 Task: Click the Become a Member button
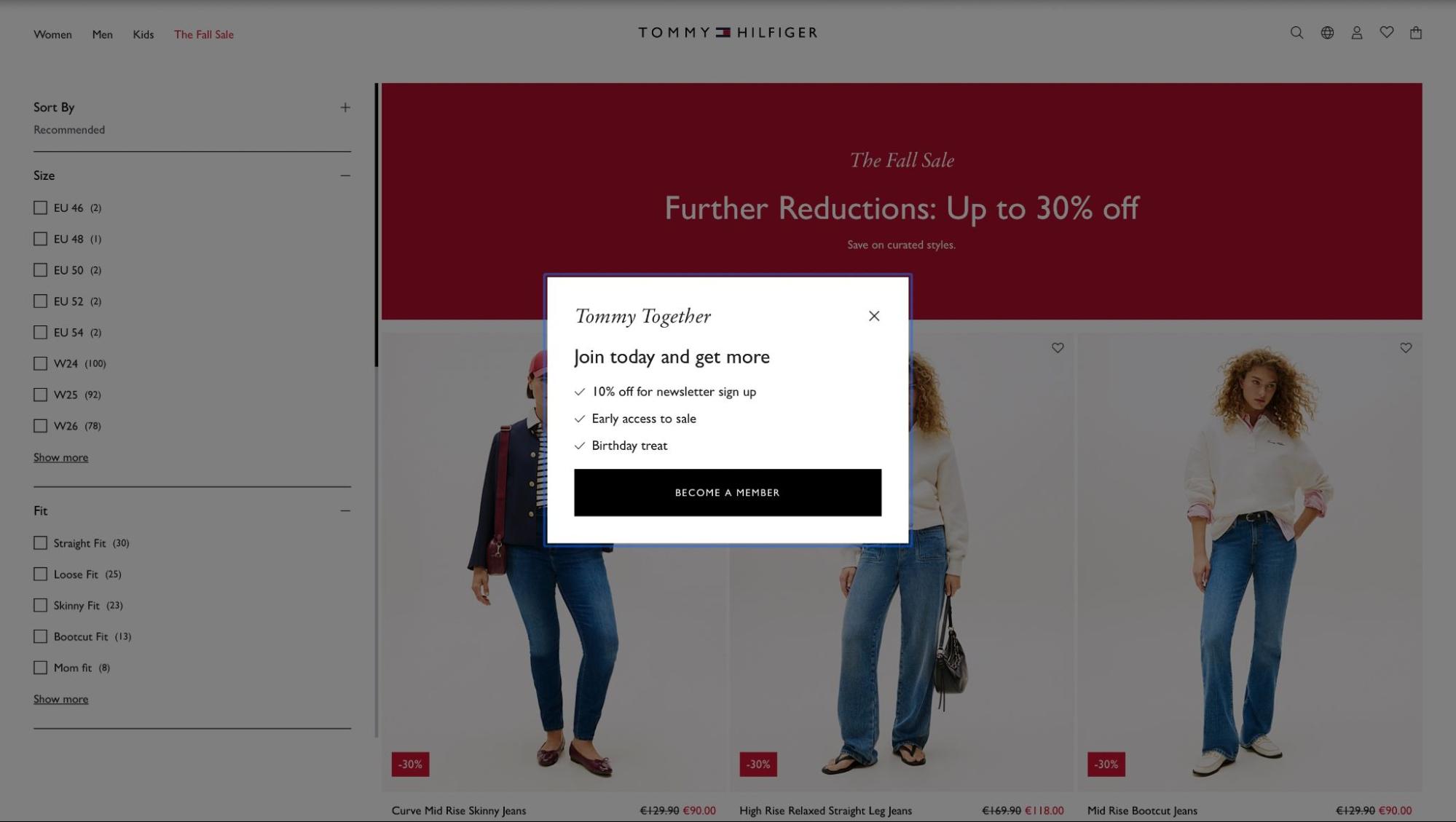click(x=728, y=493)
